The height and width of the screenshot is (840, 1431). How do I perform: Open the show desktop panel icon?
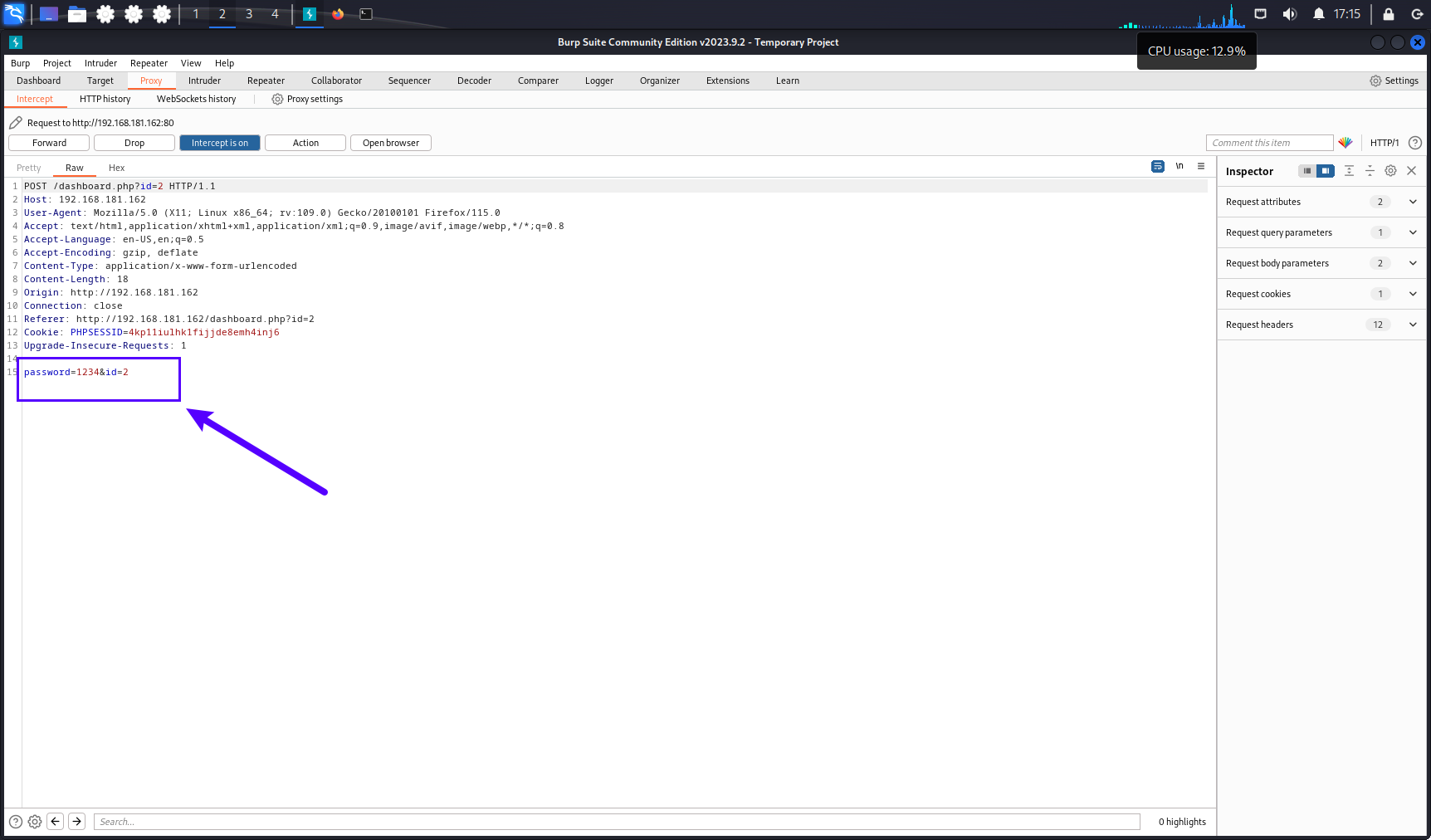(49, 14)
